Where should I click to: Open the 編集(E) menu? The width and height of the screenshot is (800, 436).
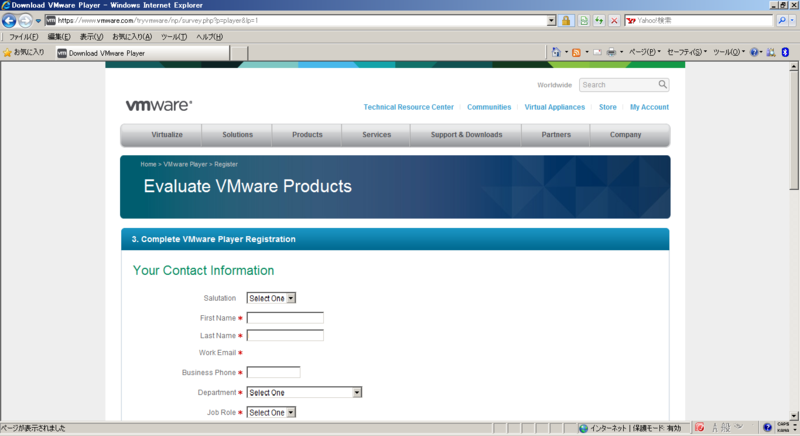59,37
